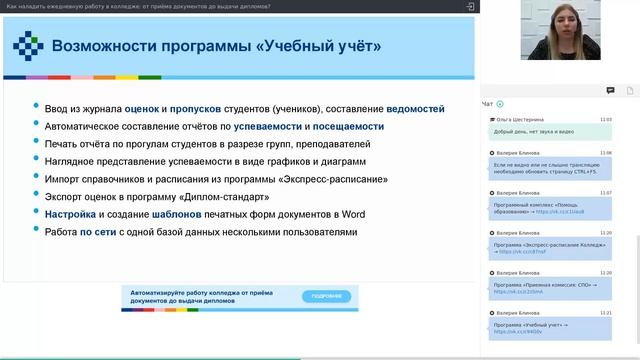Click the slide title «Возможности программы «Учебный учёт»
Viewport: 640px width, 360px height.
pyautogui.click(x=216, y=46)
